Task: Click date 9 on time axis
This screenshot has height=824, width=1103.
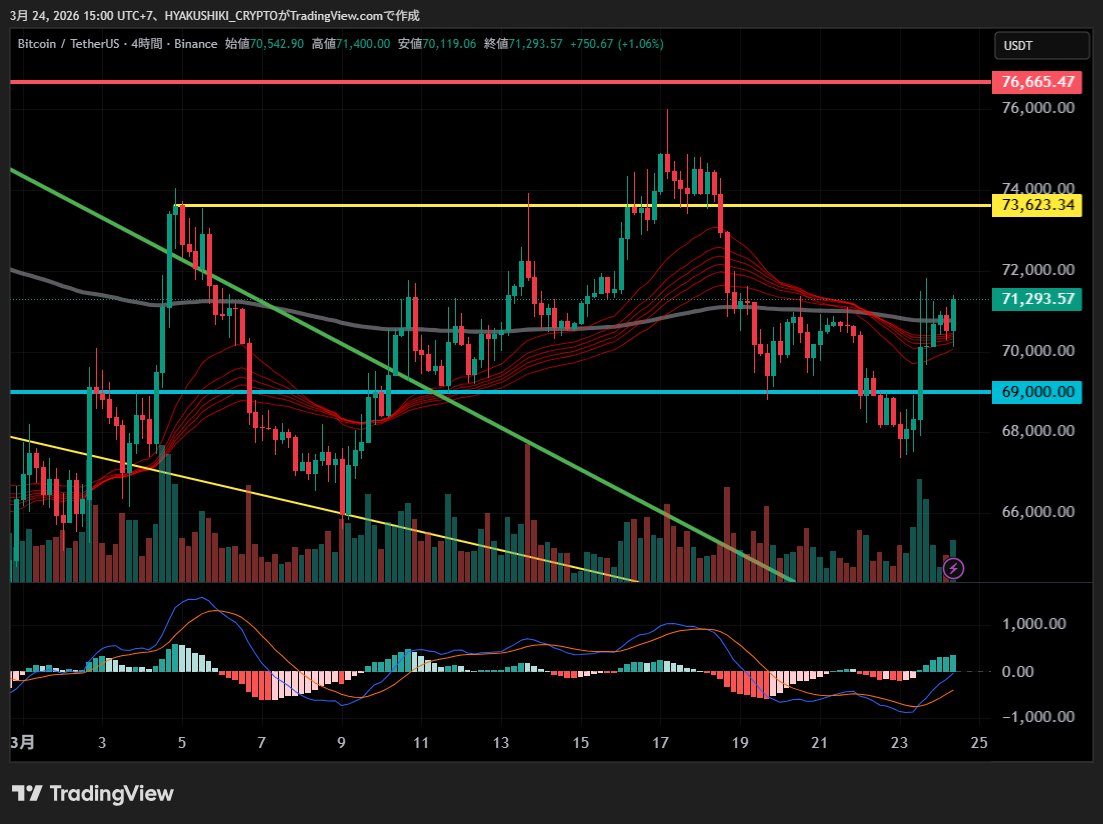Action: (x=341, y=742)
